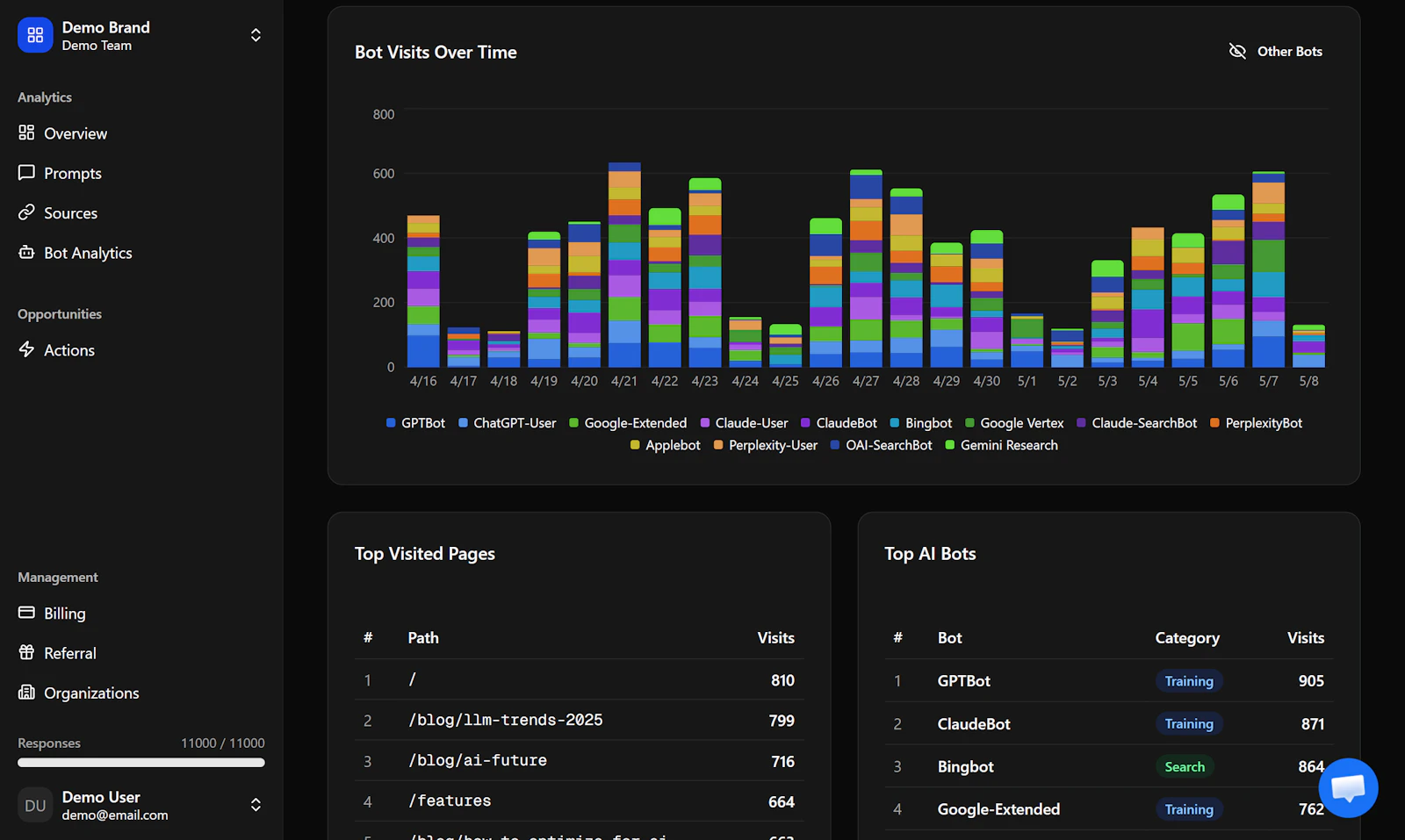Image resolution: width=1405 pixels, height=840 pixels.
Task: Click the Path column header
Action: tap(423, 638)
